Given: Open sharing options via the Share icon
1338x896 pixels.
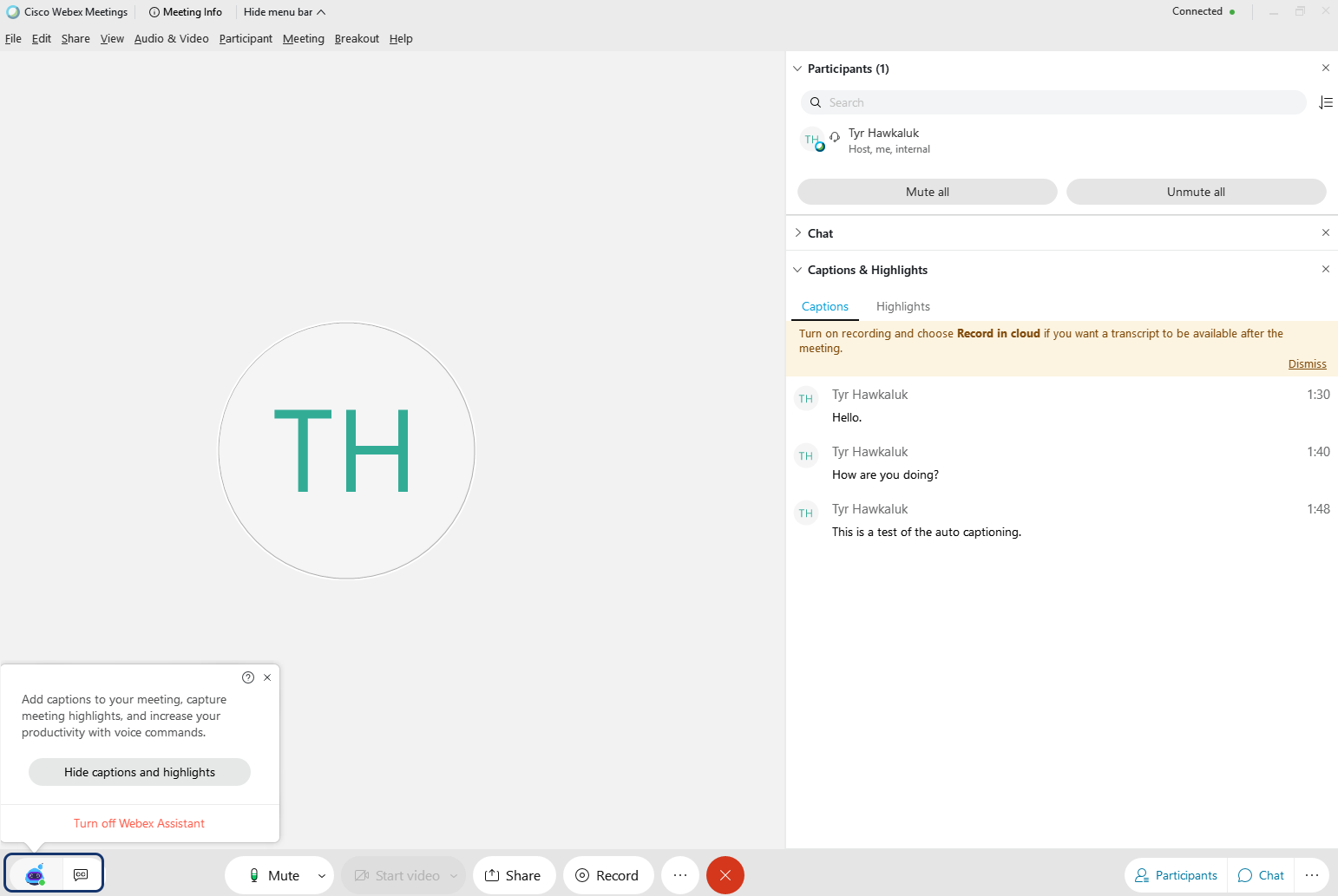Looking at the screenshot, I should coord(514,874).
